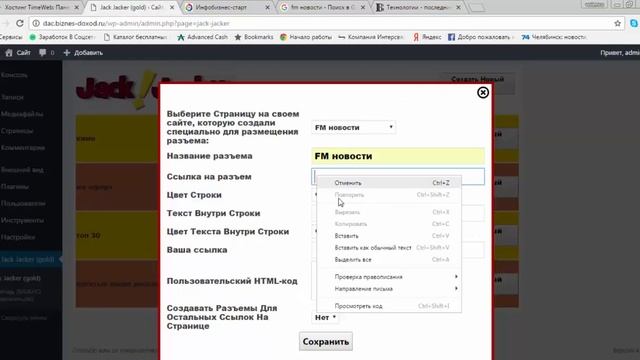Open Консоль in the WordPress sidebar
The width and height of the screenshot is (640, 360).
(x=15, y=75)
